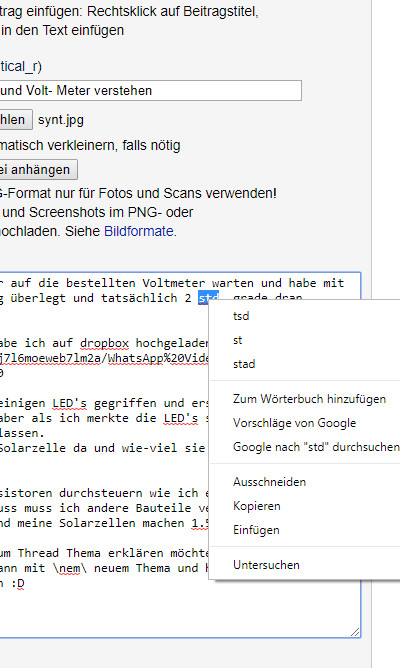Screen dimensions: 400x668
Task: Click the word "Voltmeter" in the textarea
Action: tap(173, 283)
